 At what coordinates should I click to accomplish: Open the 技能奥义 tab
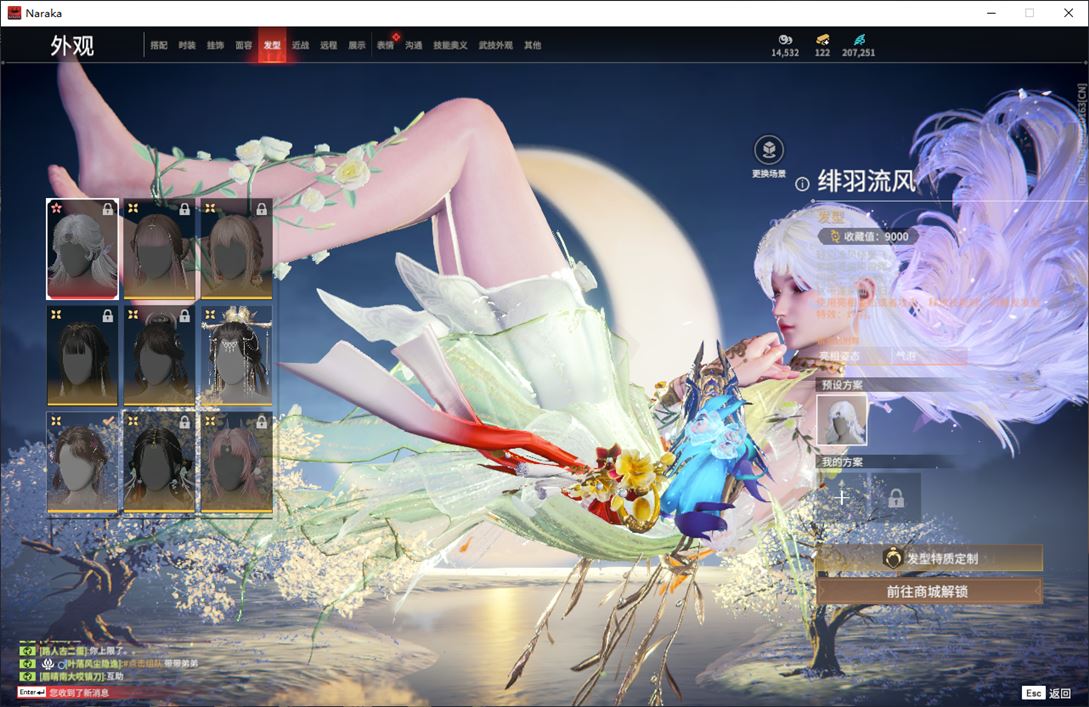tap(449, 45)
